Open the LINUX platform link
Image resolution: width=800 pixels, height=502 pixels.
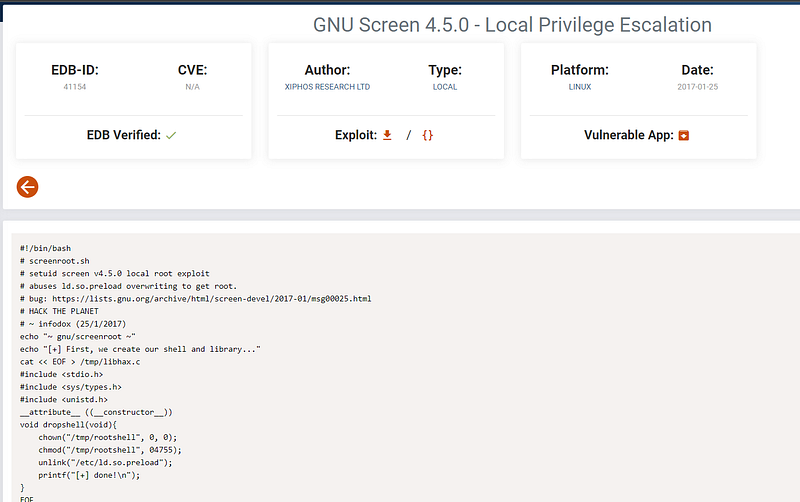(x=580, y=87)
